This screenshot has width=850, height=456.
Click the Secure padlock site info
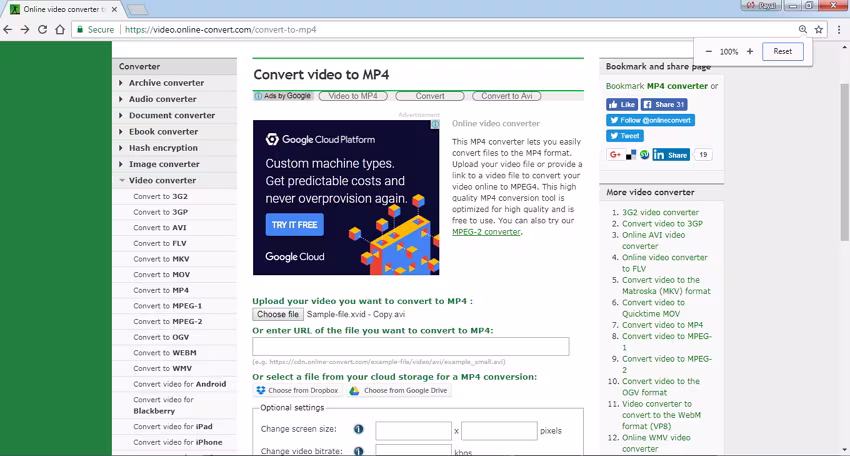pos(95,30)
